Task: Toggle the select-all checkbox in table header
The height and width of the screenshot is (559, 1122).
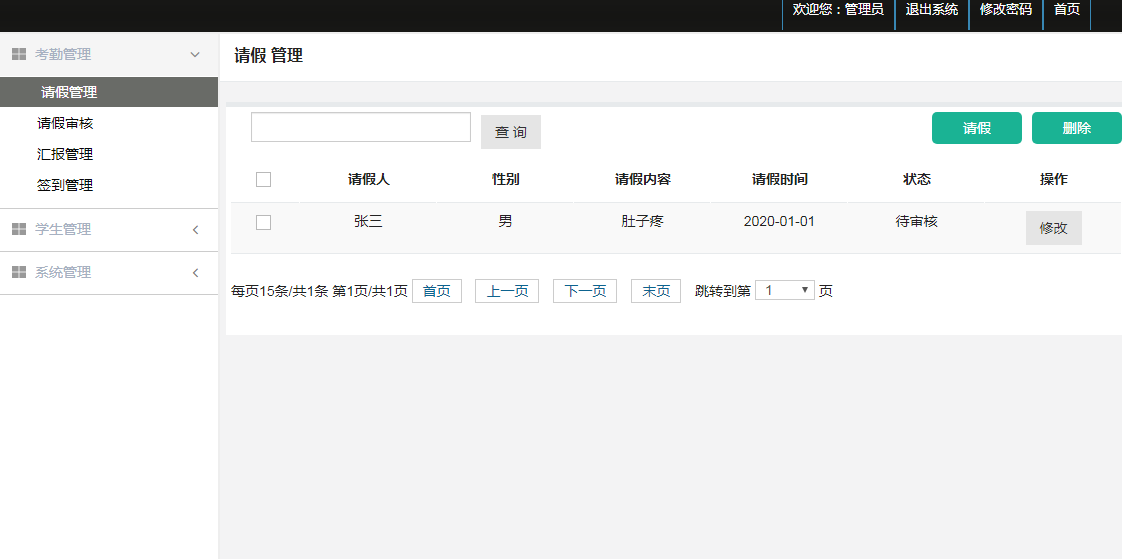Action: point(264,180)
